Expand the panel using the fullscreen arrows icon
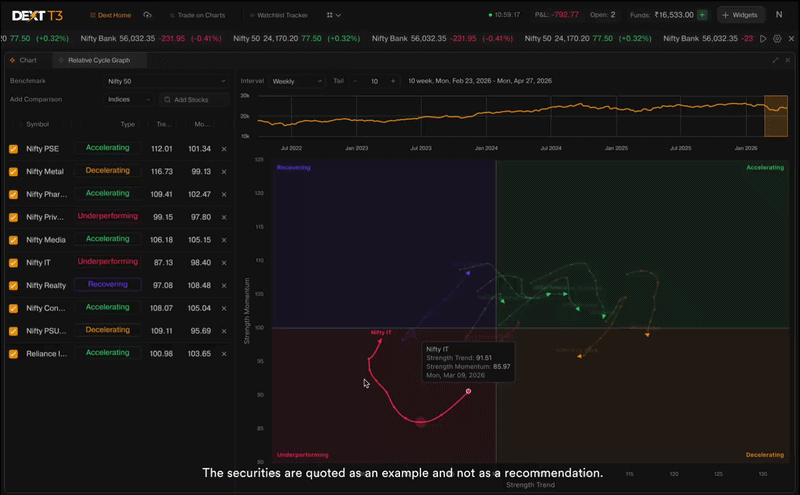Screen dimensions: 800x495 775,60
